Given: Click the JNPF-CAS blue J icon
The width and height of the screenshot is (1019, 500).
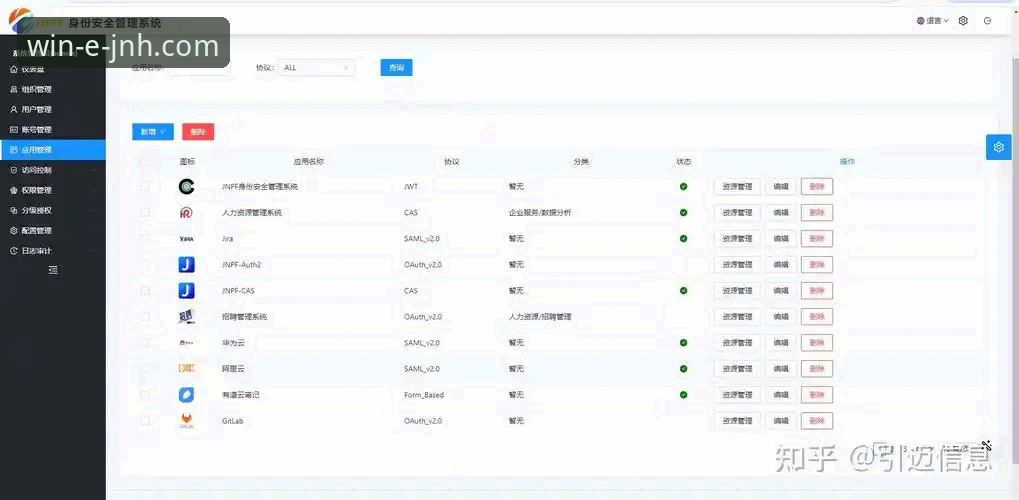Looking at the screenshot, I should coord(187,291).
